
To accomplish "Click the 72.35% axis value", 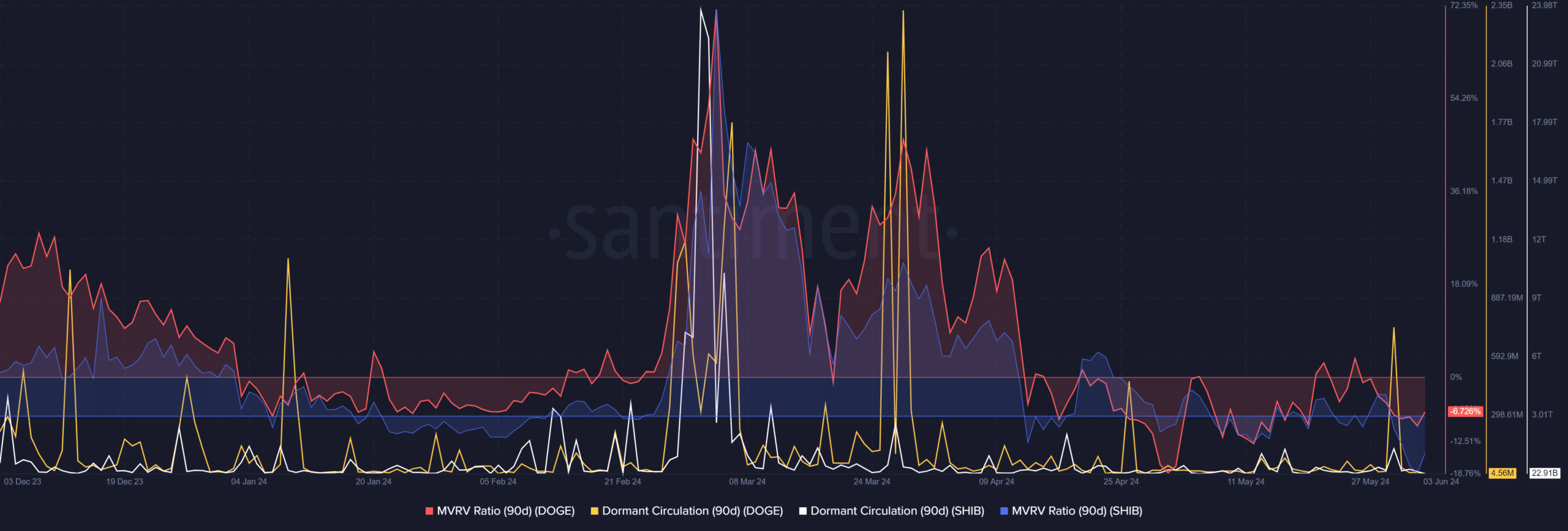I will [1464, 6].
